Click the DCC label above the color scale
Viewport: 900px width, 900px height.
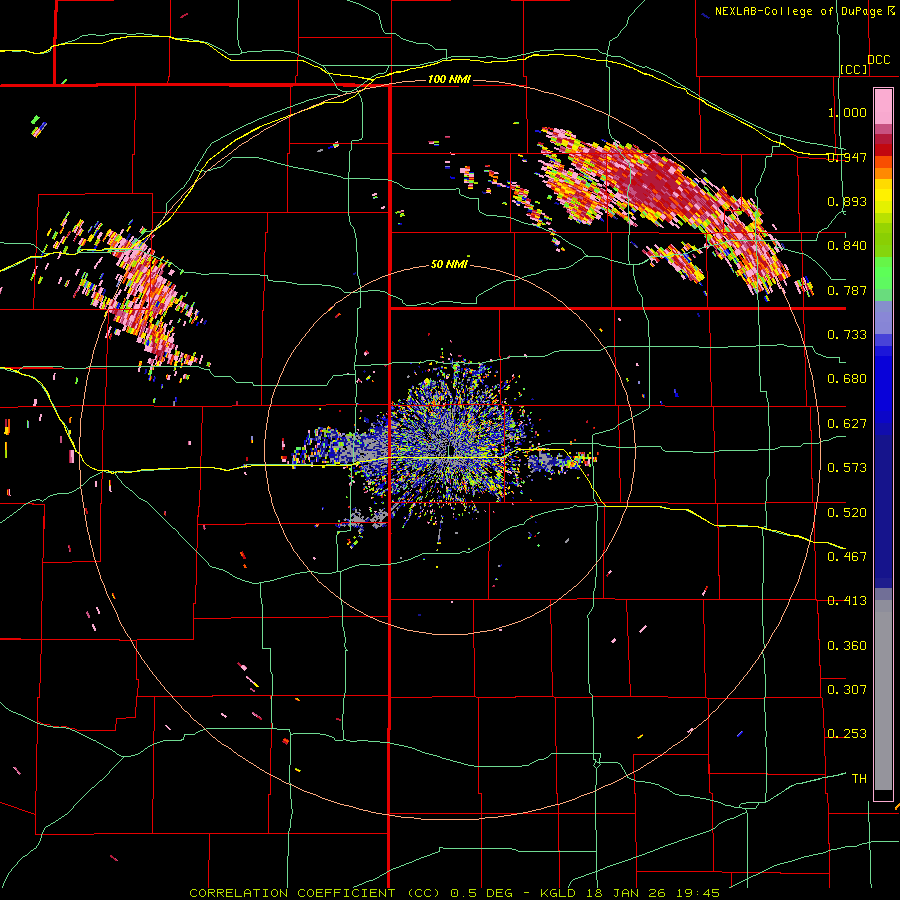click(x=879, y=60)
